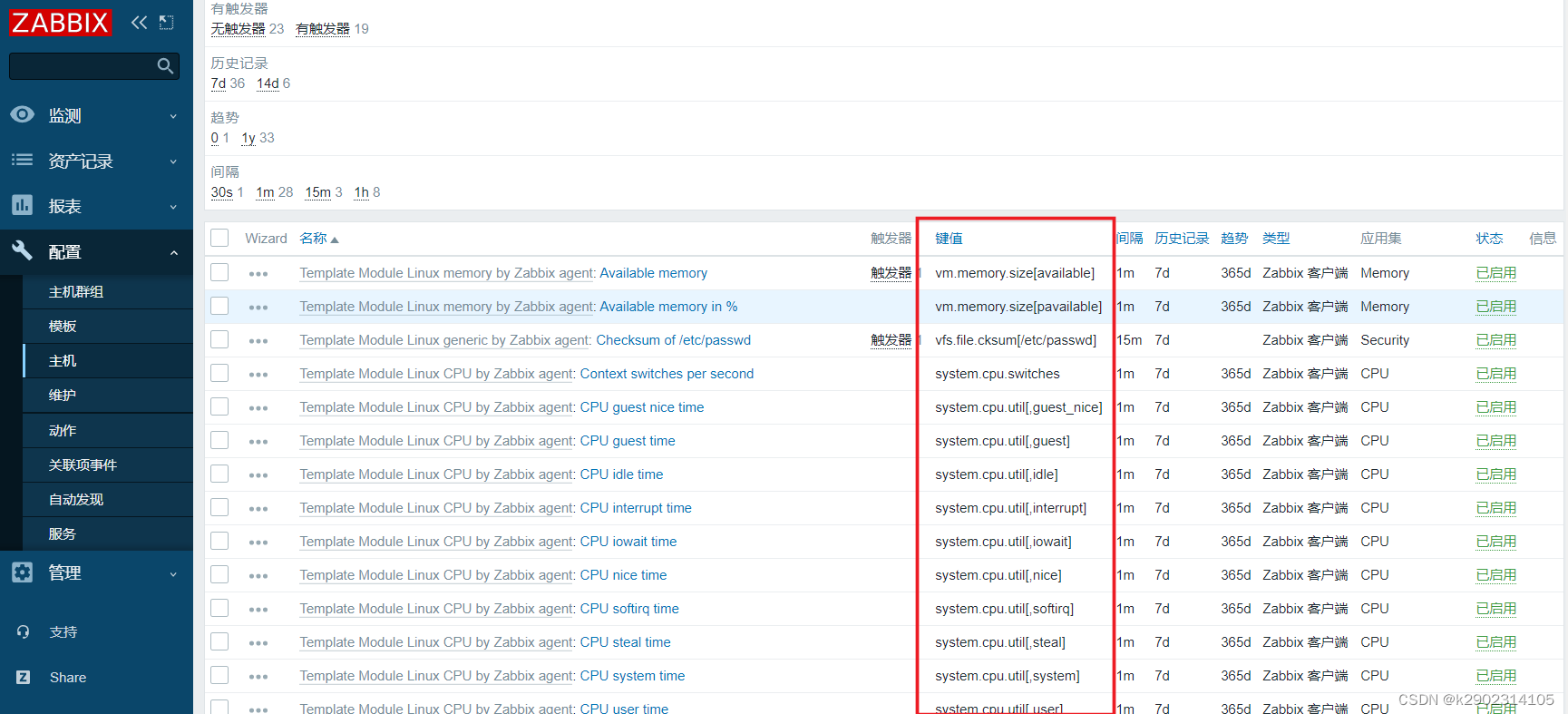Sort by 键值 column header
This screenshot has width=1568, height=714.
coord(949,238)
